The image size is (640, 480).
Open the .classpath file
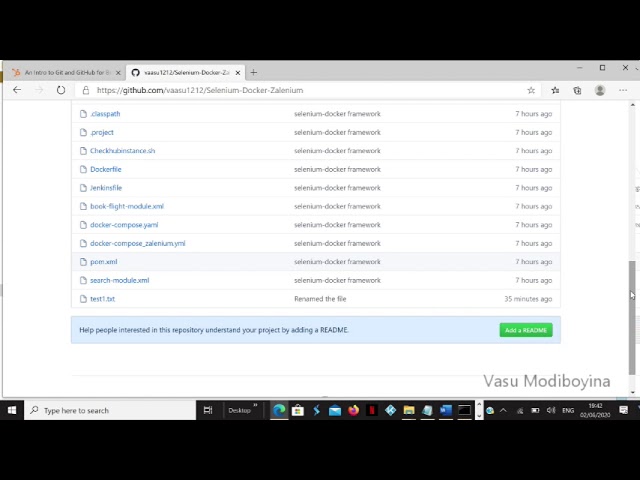tap(105, 114)
